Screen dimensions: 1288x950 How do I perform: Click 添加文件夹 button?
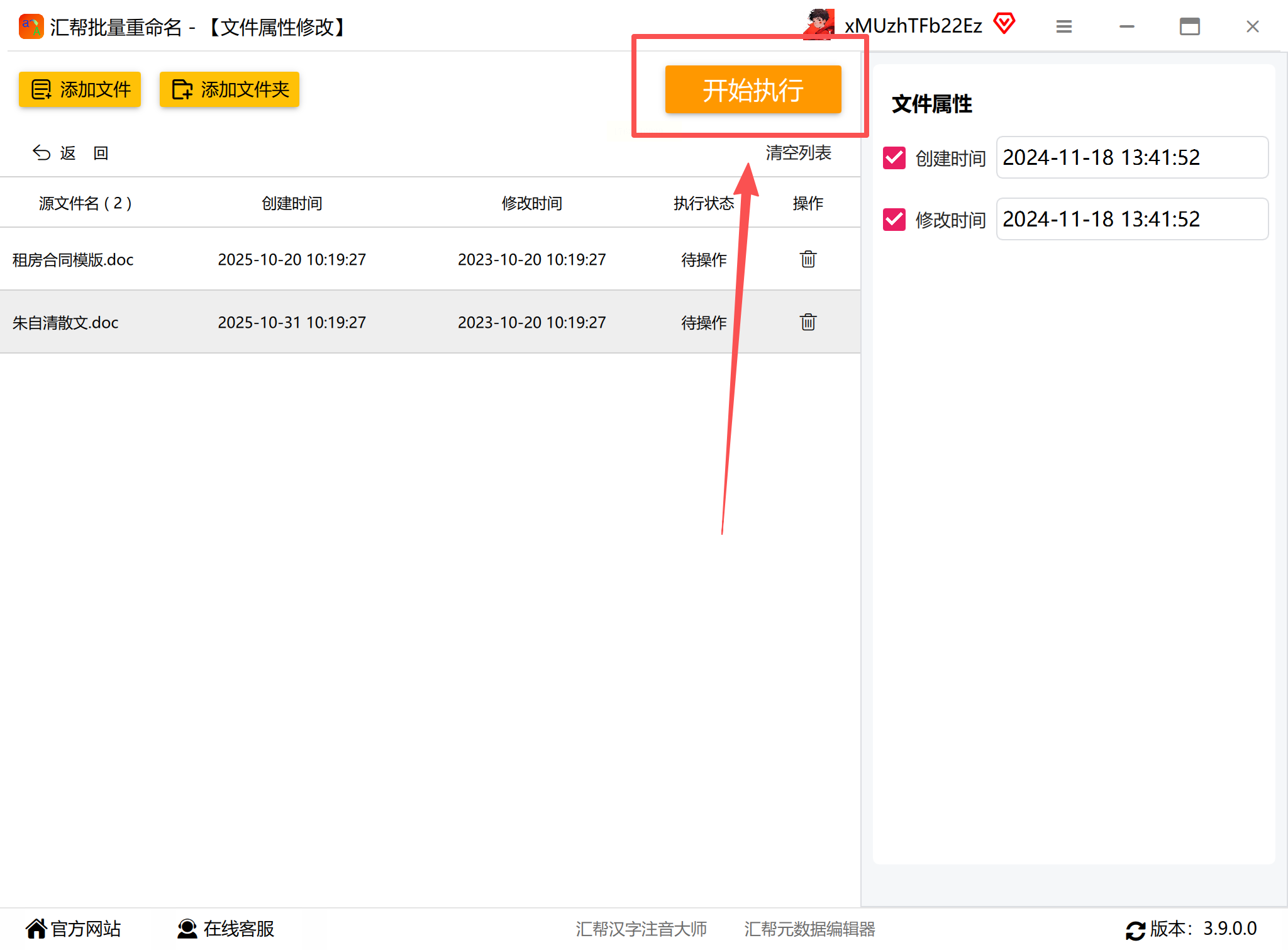[x=230, y=89]
